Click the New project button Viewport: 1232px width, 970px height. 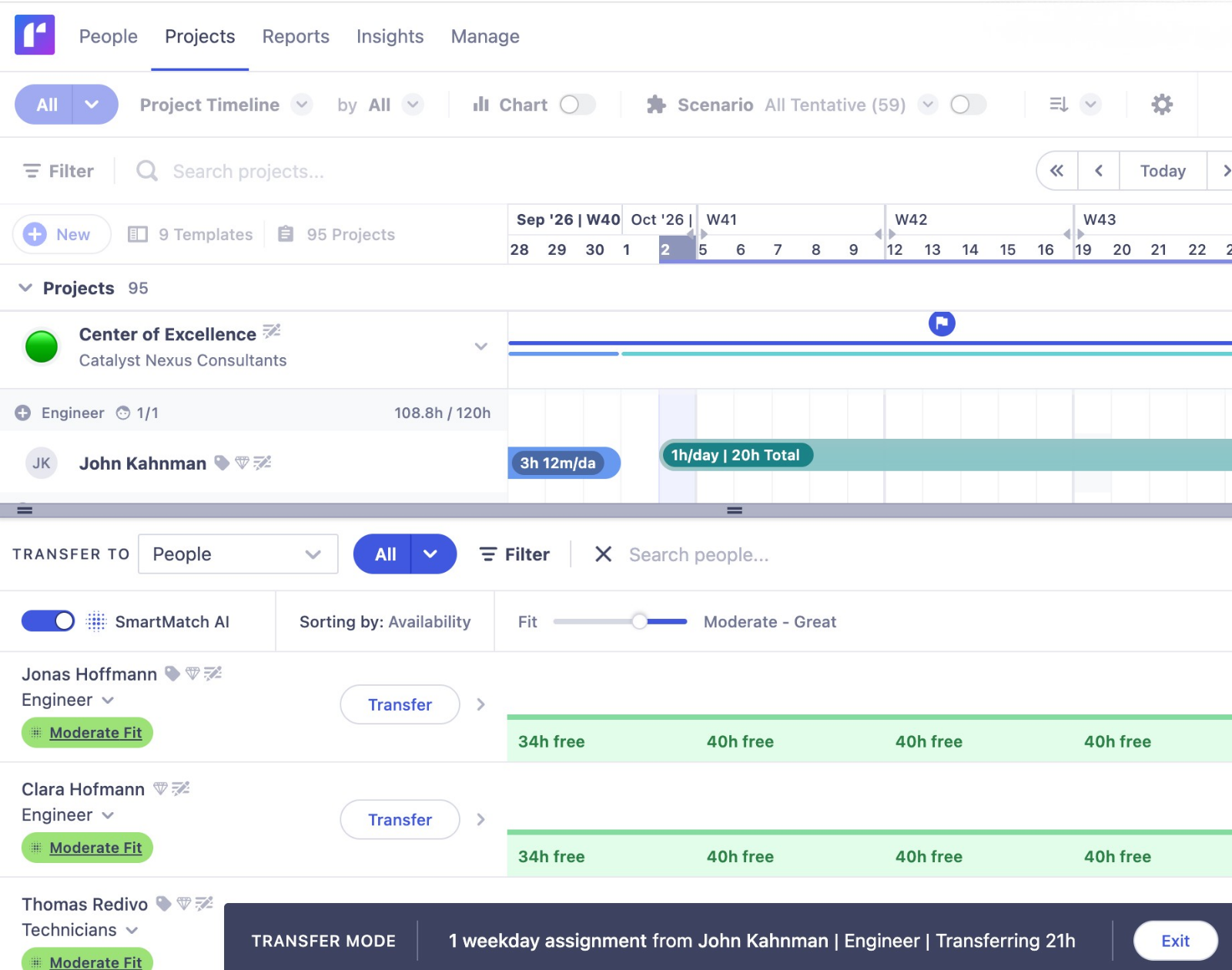pos(62,234)
